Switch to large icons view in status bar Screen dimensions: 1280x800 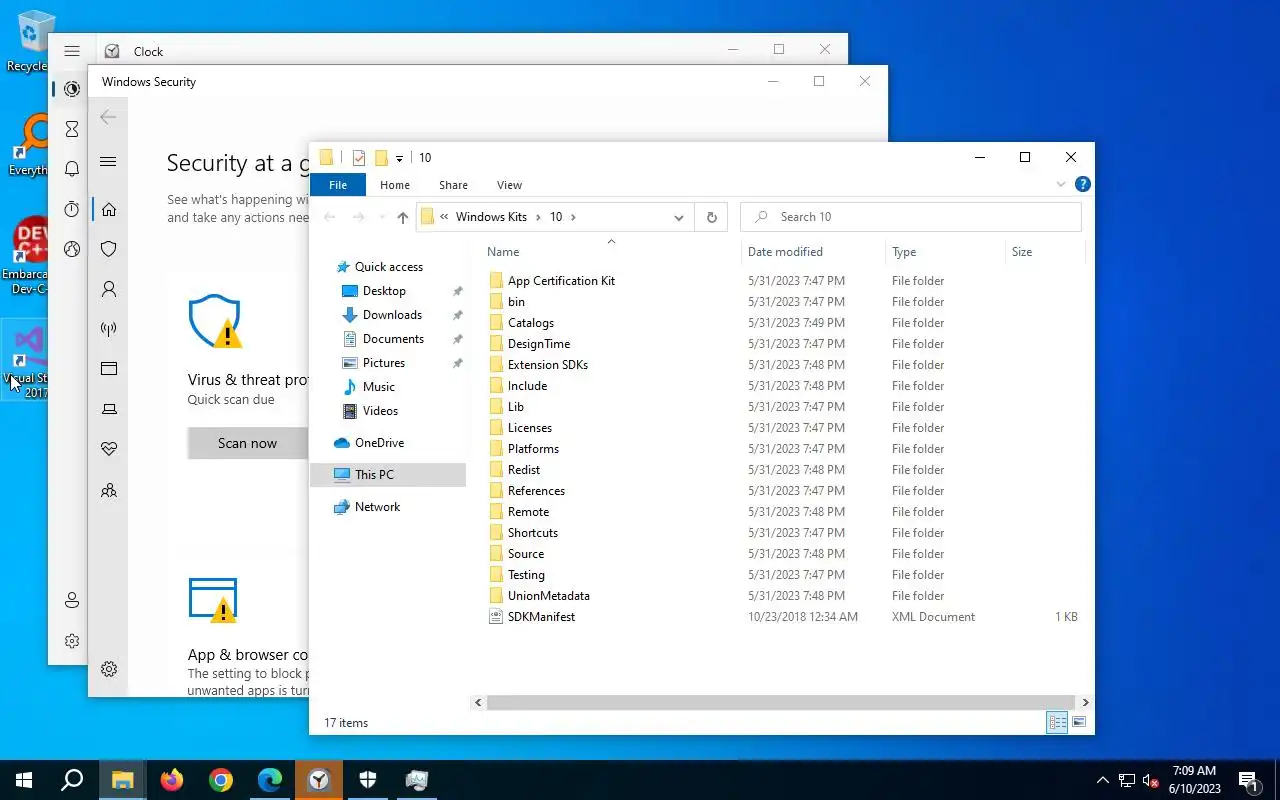[1079, 722]
